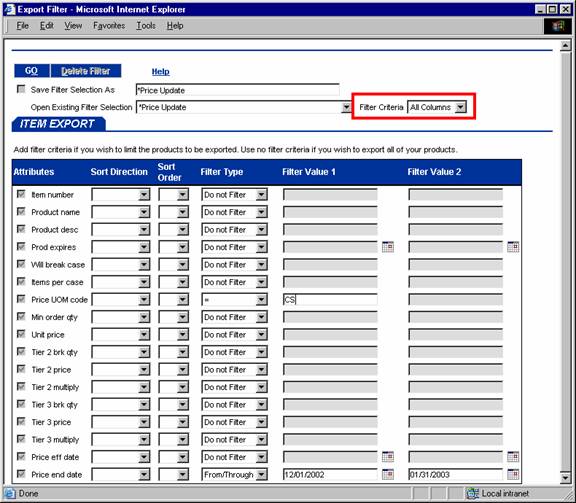
Task: Open calendar for Prod expires Filter Value 2
Action: point(513,247)
